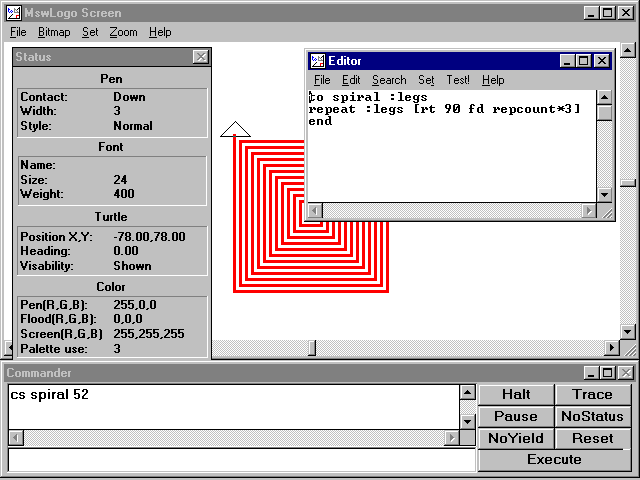Open the Editor's Edit menu
The image size is (640, 480).
click(x=351, y=80)
